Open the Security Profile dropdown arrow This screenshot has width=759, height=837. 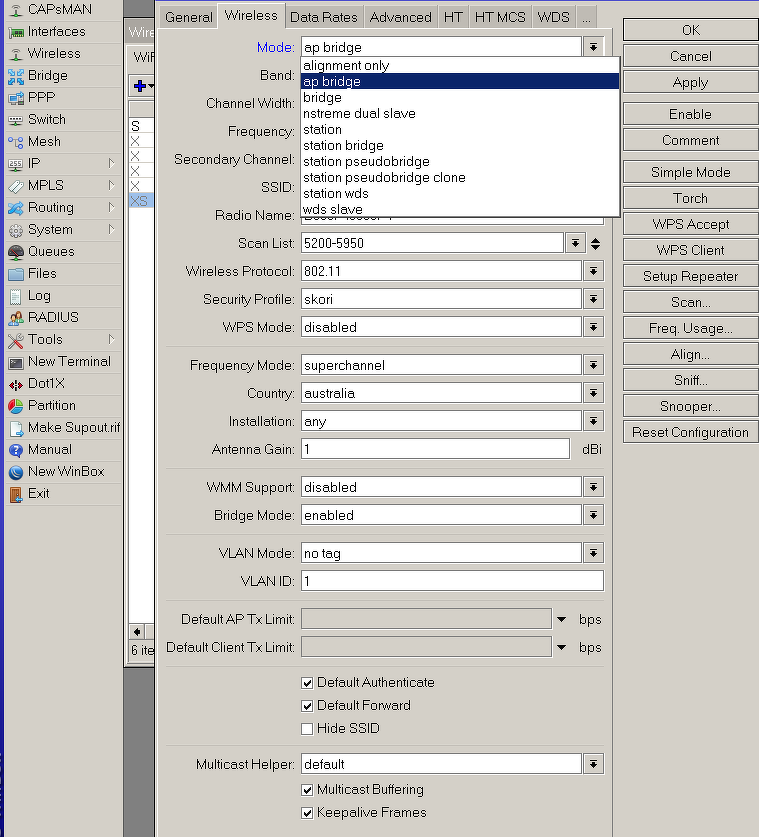coord(594,299)
